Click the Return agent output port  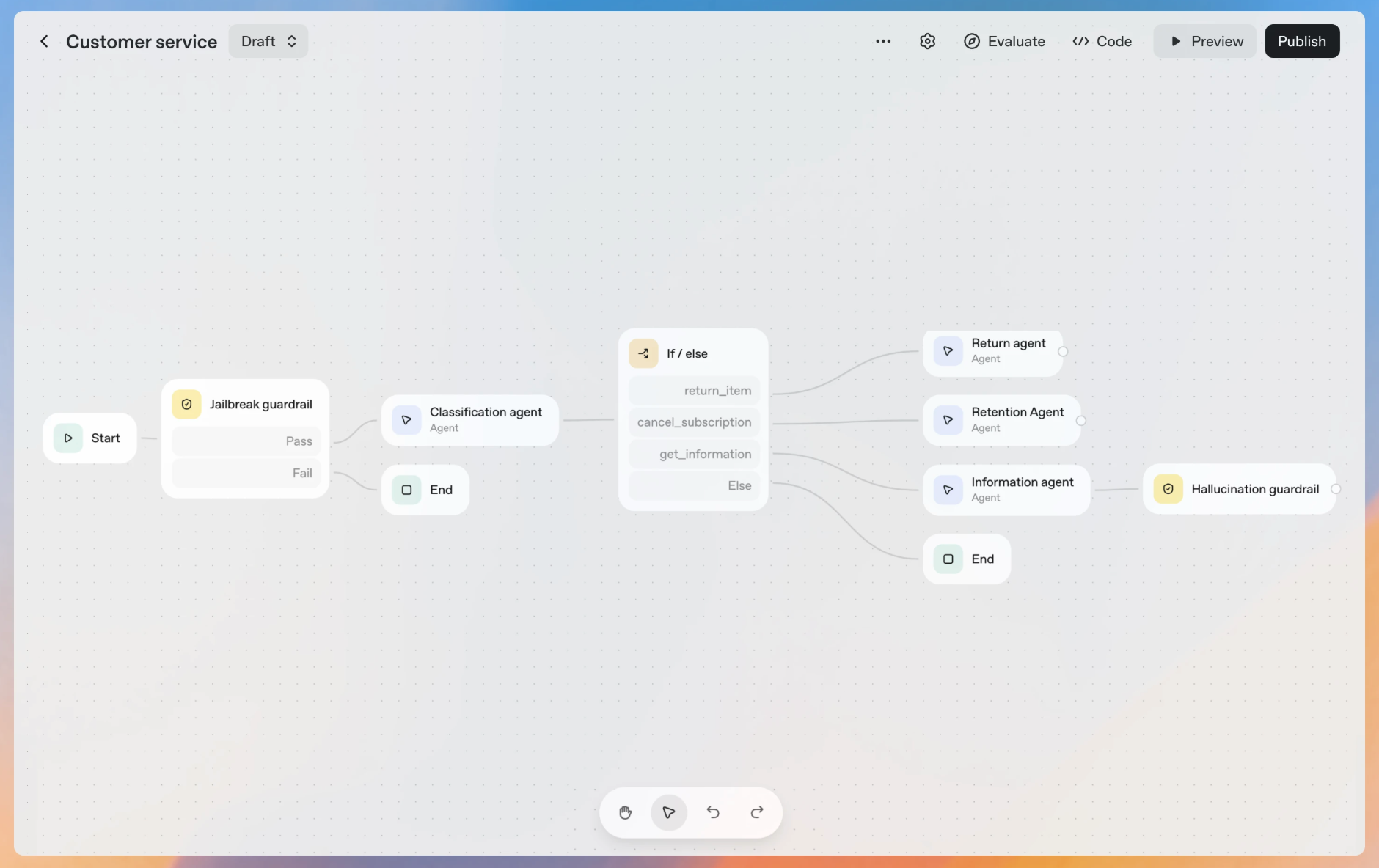click(1063, 352)
